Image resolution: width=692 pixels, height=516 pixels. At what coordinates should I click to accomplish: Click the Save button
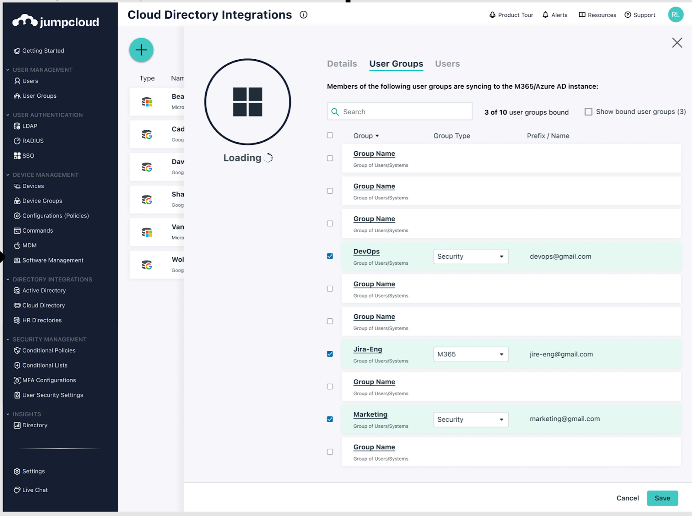tap(662, 498)
